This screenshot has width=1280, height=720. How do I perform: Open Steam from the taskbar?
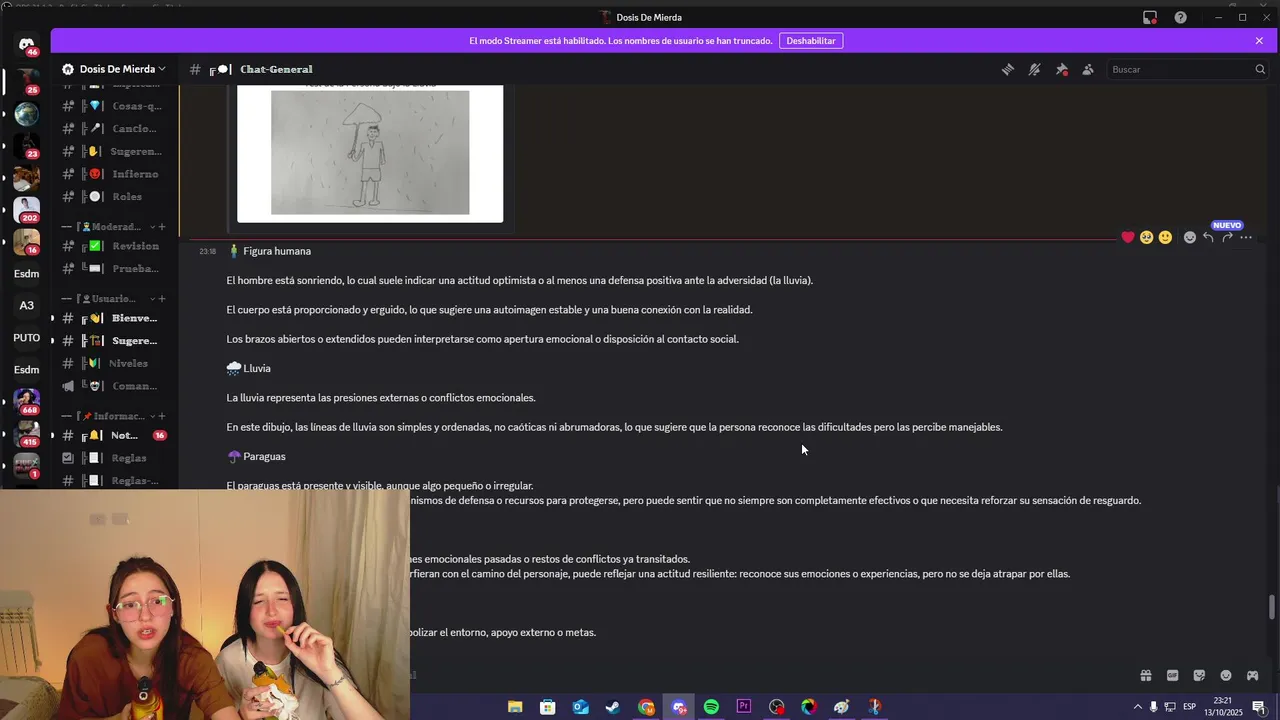click(613, 707)
